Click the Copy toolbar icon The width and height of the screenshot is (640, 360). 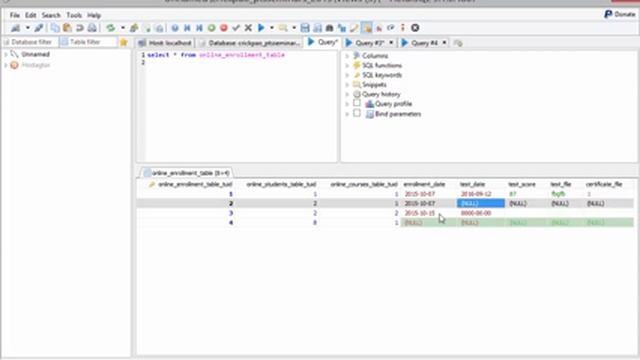pos(55,28)
